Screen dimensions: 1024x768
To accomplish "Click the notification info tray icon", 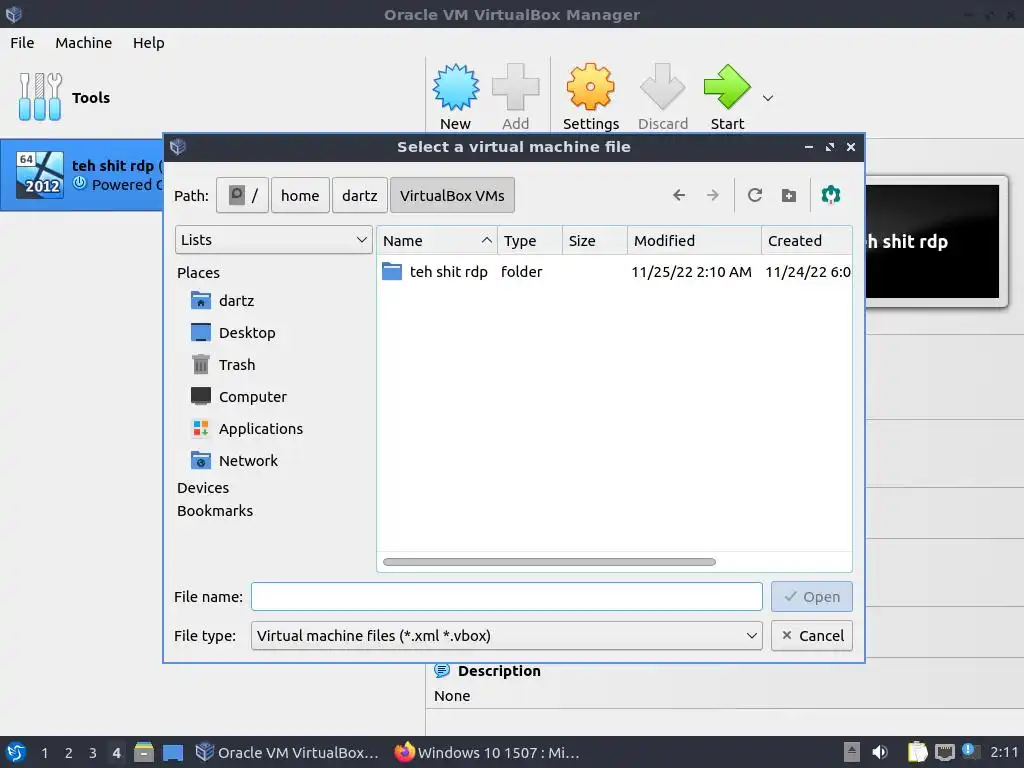I will coord(969,751).
